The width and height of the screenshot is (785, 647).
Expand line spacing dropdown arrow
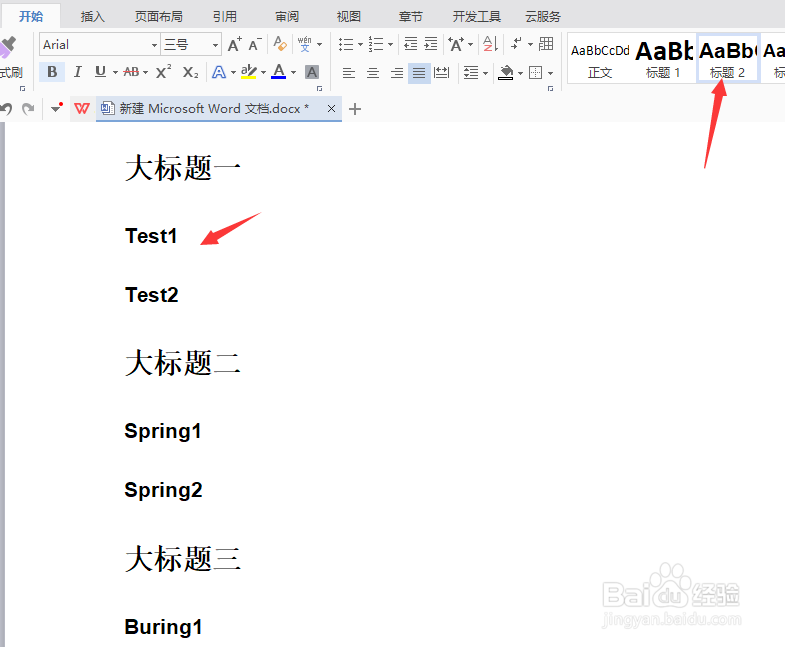(x=485, y=74)
